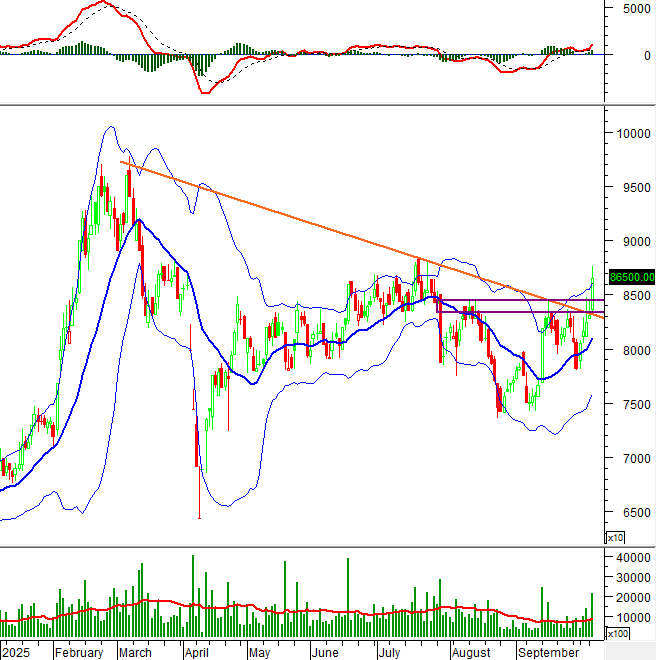Click the upper Bollinger band peak in February
This screenshot has width=656, height=660.
tap(106, 128)
